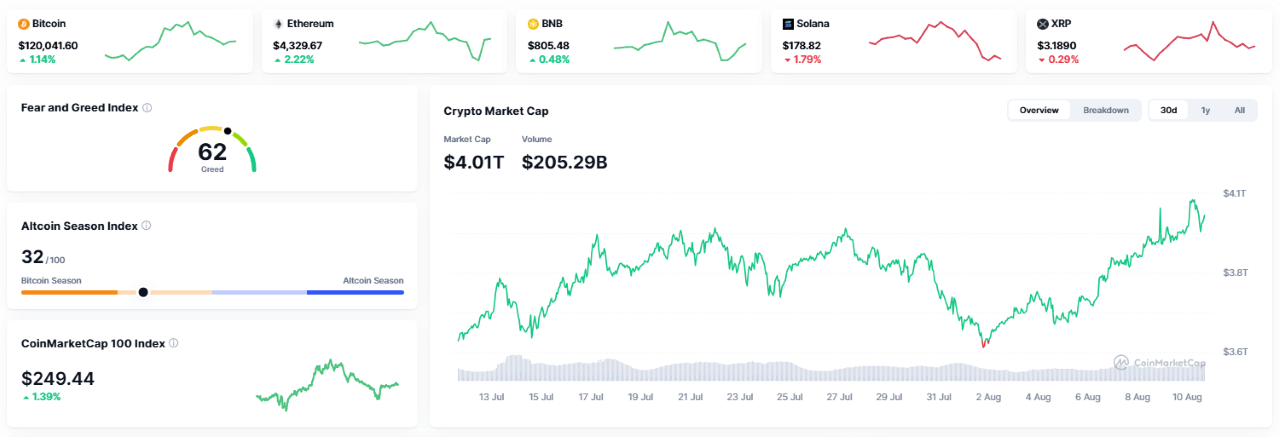Click the BNB coin icon
The image size is (1280, 437).
[x=533, y=23]
